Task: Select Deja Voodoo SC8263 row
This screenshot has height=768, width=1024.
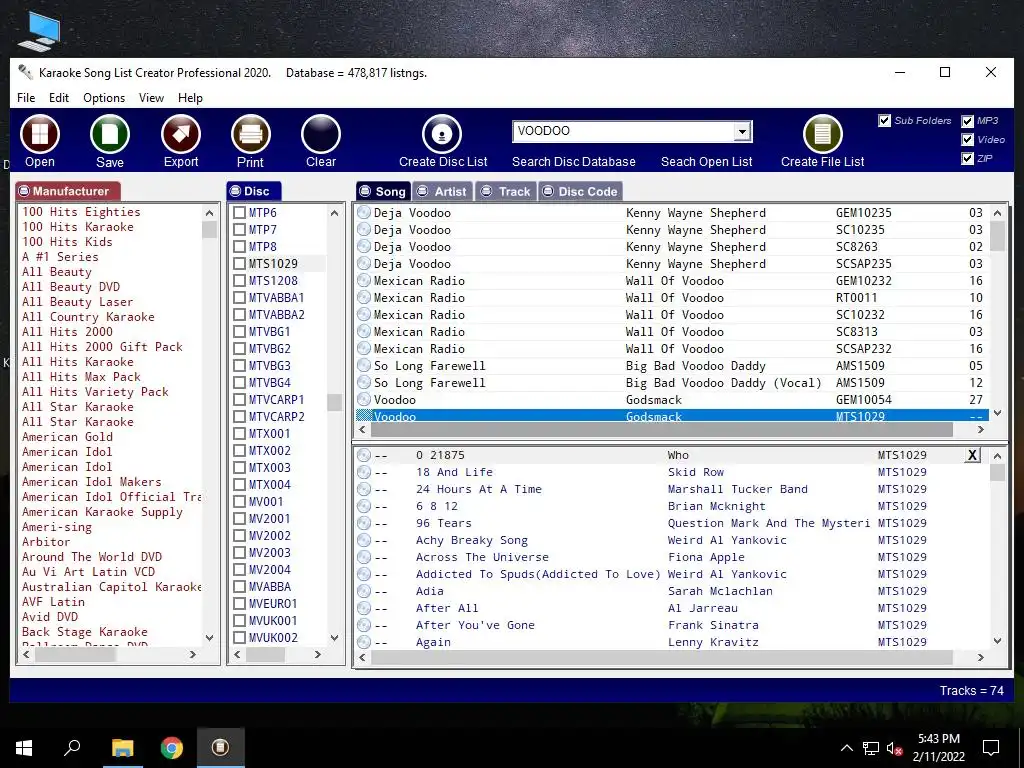Action: point(671,247)
